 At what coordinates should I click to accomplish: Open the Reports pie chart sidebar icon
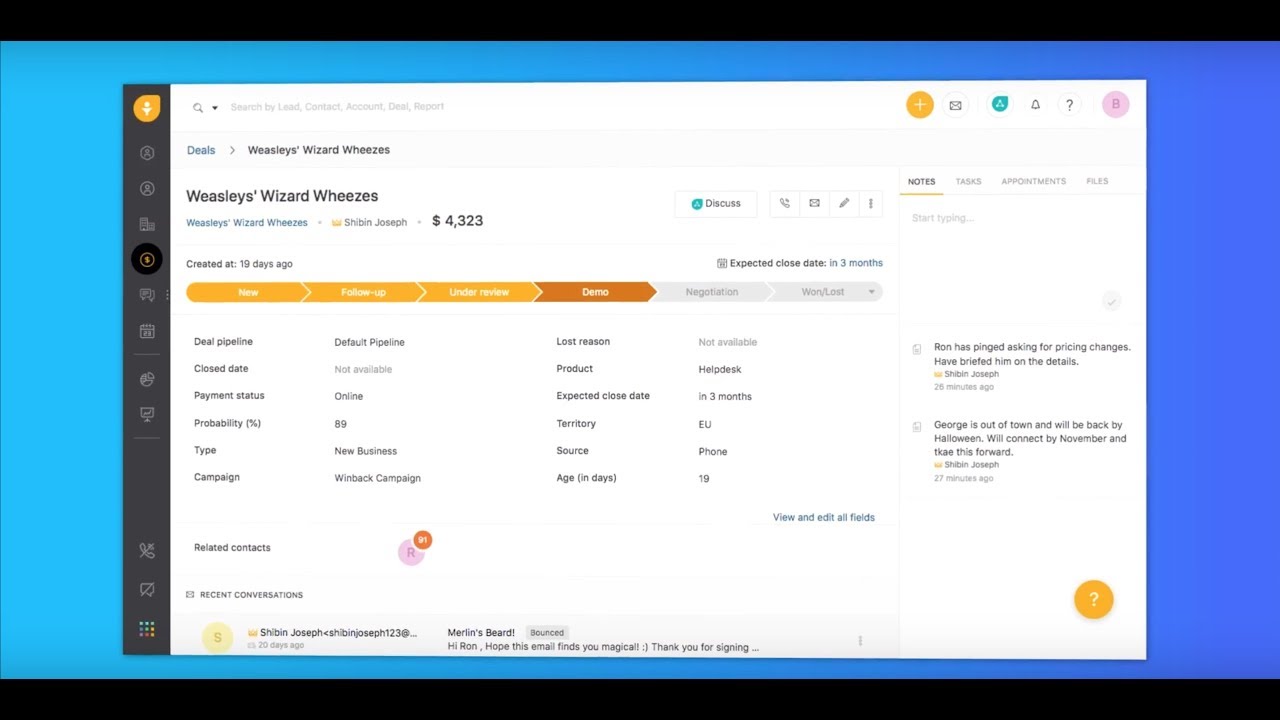point(147,379)
